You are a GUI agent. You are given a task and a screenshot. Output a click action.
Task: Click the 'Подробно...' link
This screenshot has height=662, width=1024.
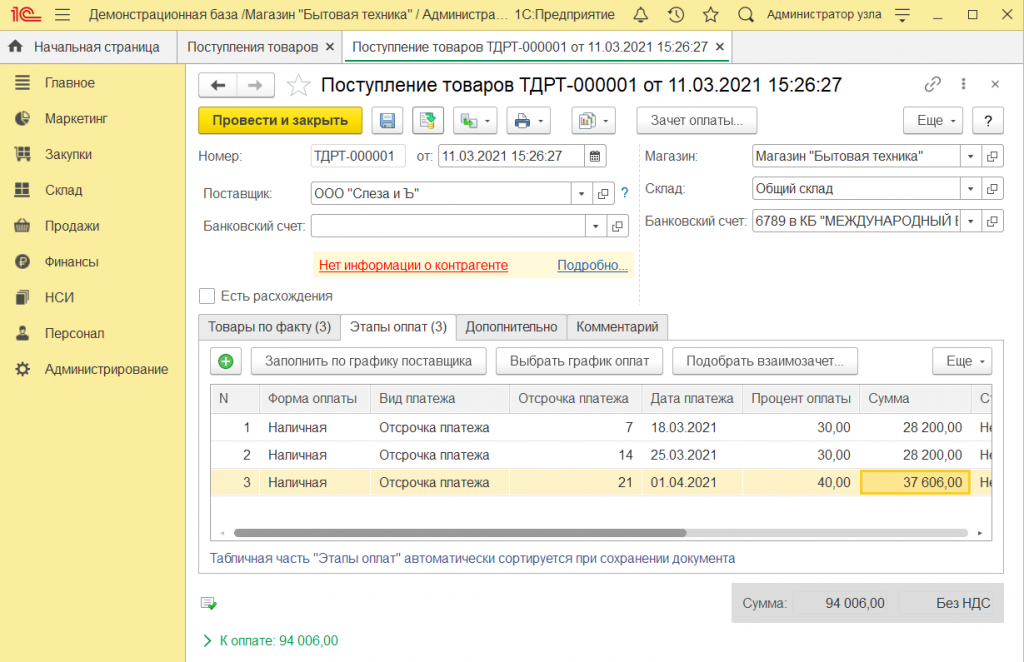pos(592,265)
